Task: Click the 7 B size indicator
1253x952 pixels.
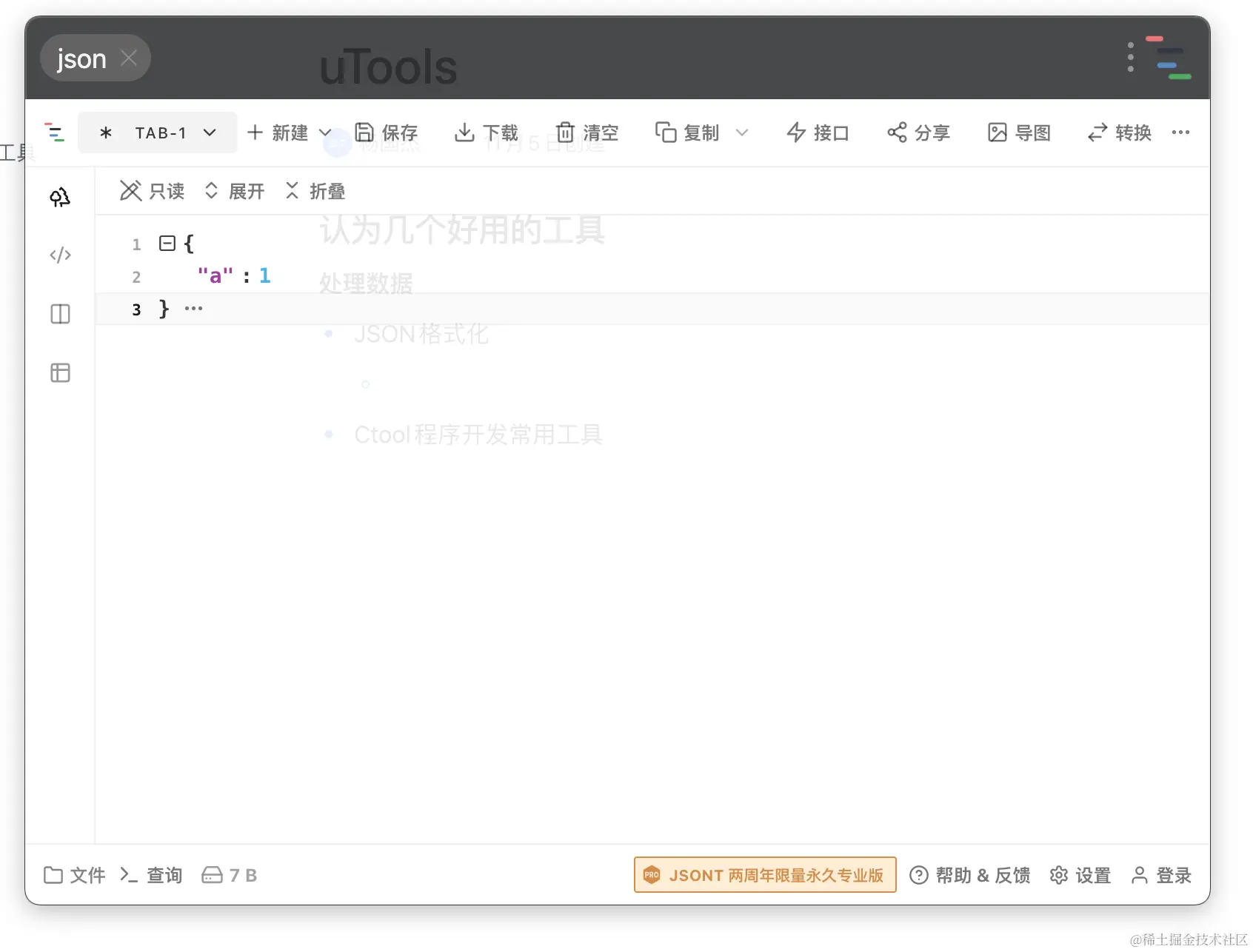Action: click(x=230, y=875)
